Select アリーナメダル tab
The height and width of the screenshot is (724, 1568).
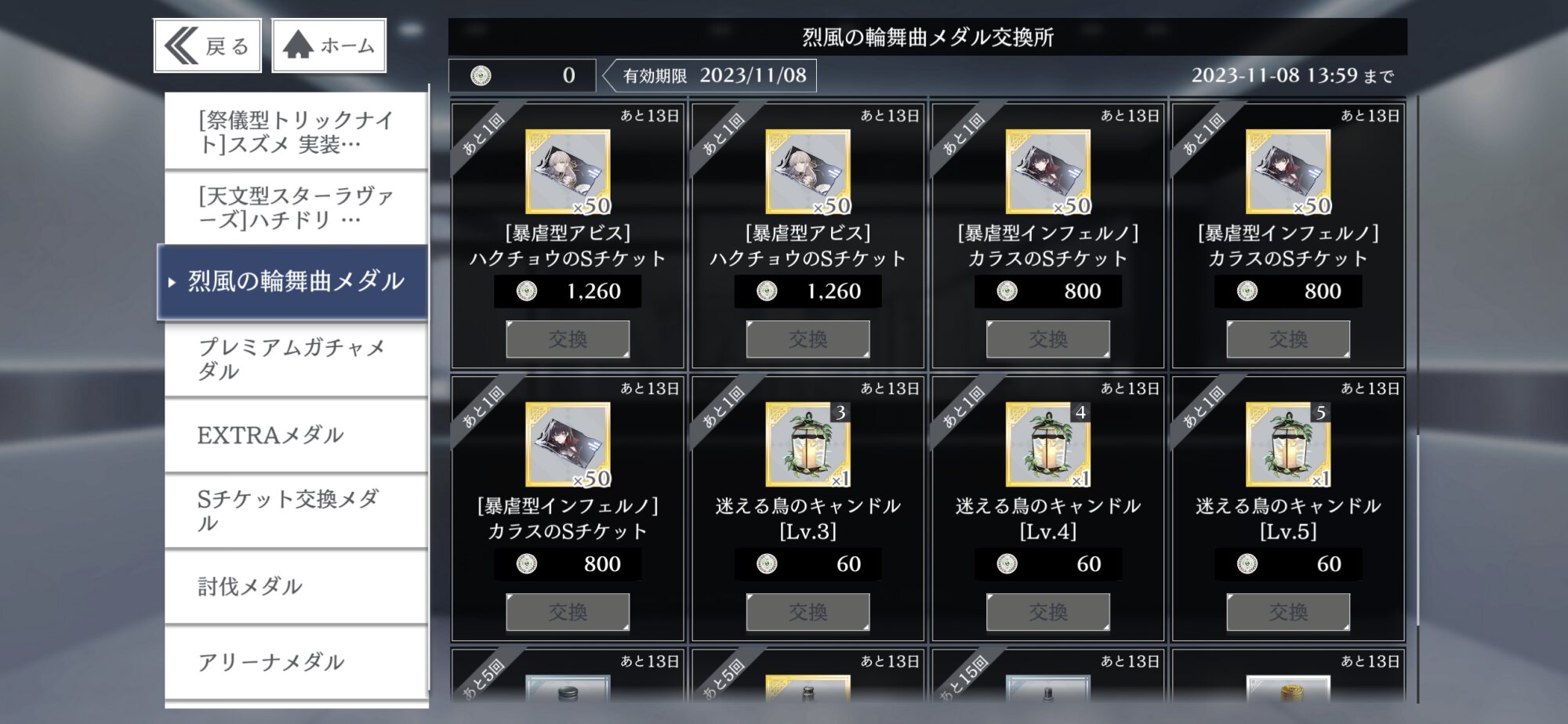point(296,662)
